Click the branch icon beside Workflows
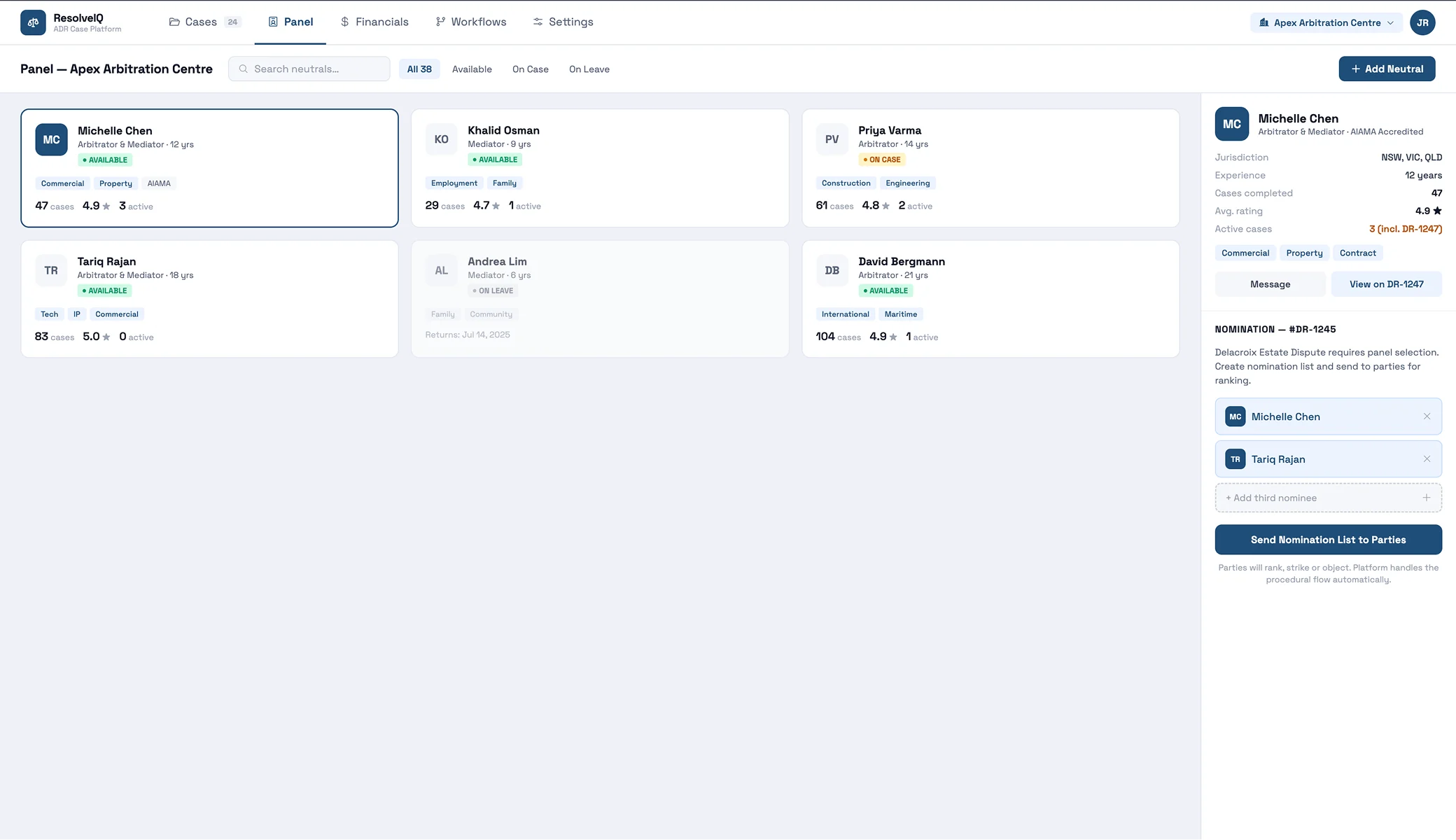 440,22
